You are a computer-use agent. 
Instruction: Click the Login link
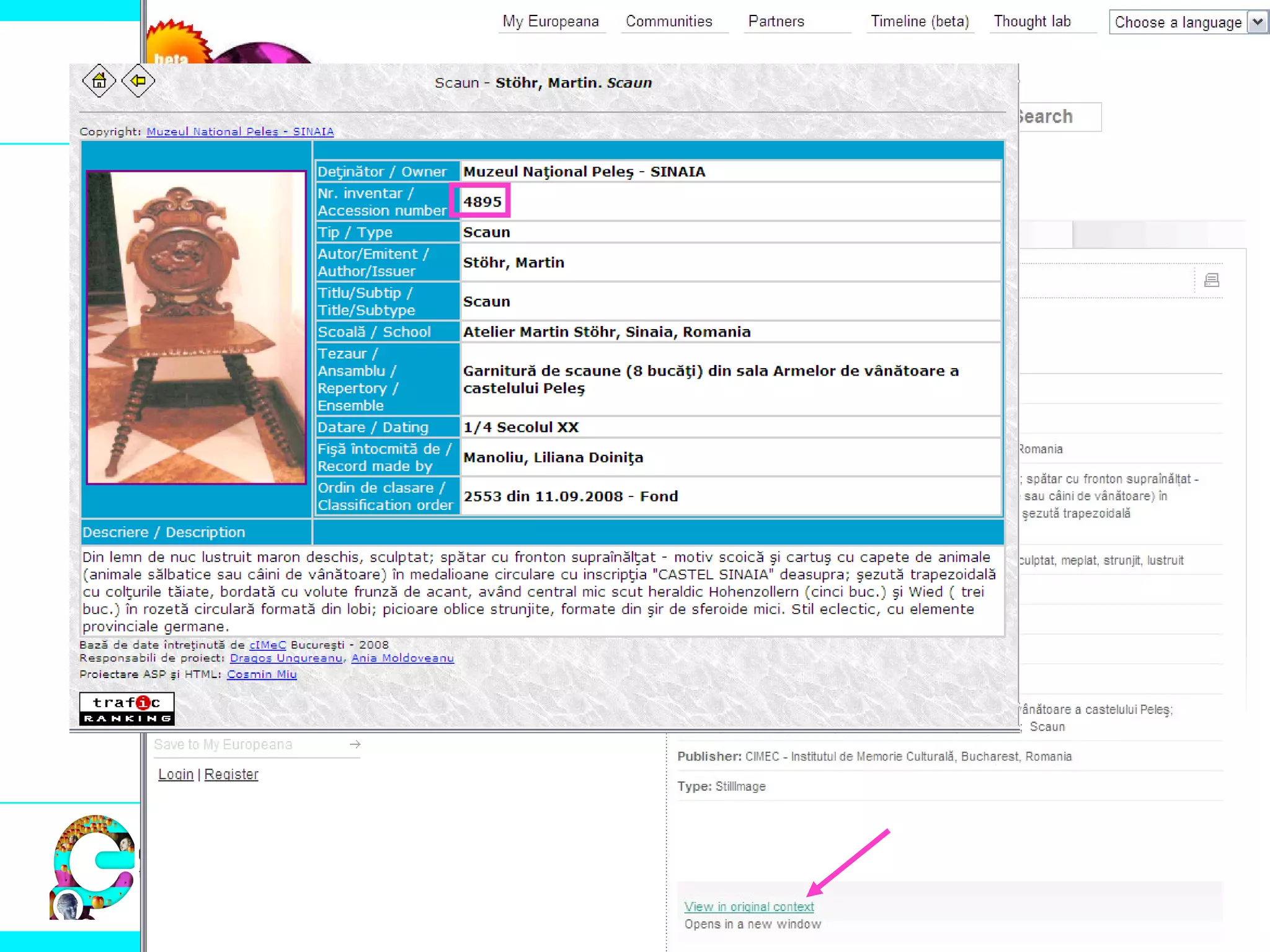[175, 774]
